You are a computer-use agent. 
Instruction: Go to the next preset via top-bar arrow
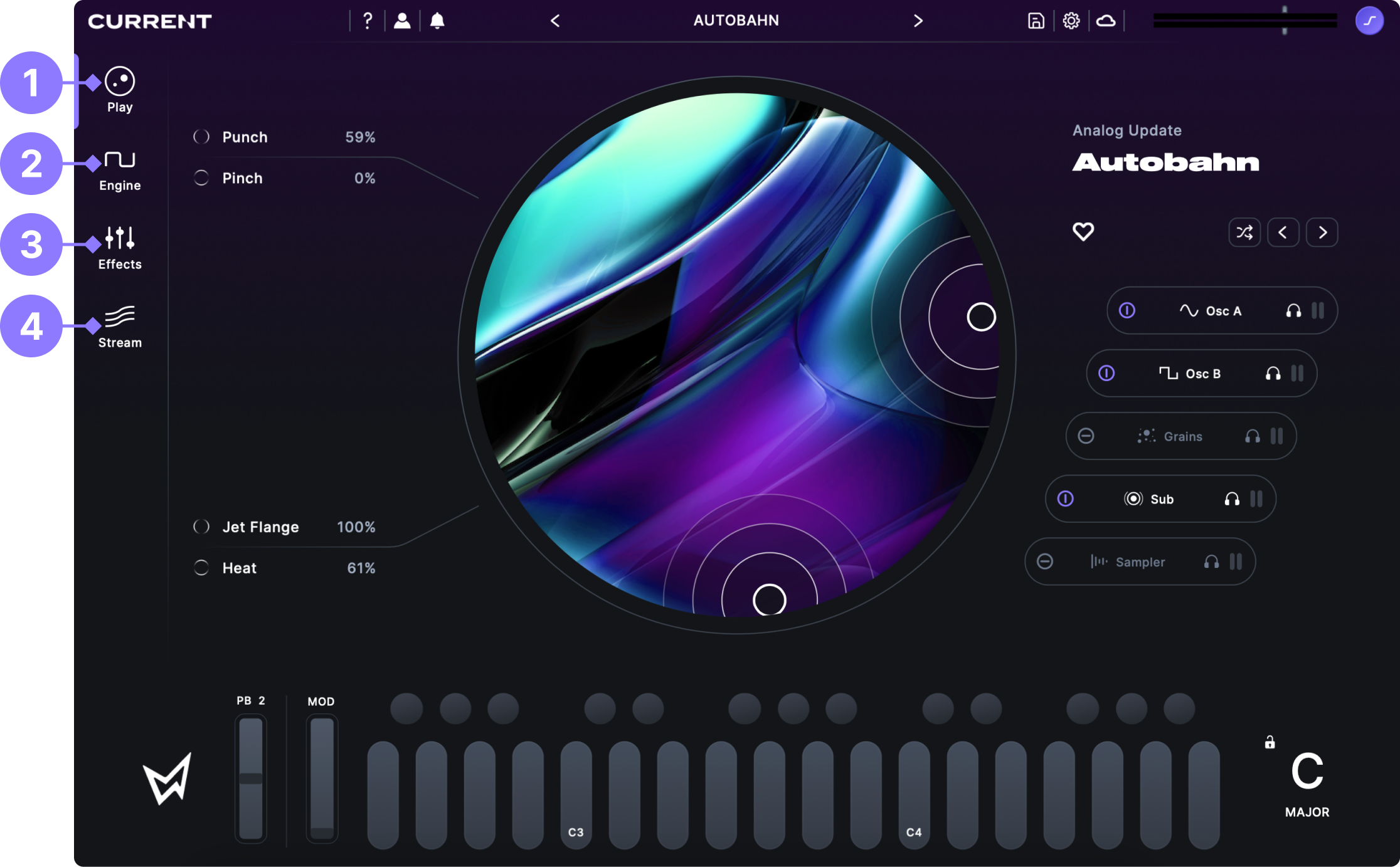click(x=918, y=21)
